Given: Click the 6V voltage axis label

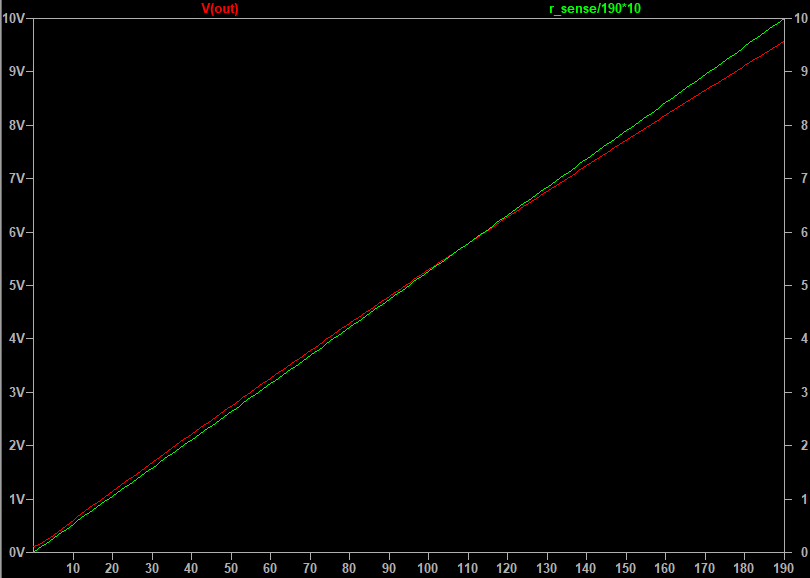Looking at the screenshot, I should [x=18, y=232].
